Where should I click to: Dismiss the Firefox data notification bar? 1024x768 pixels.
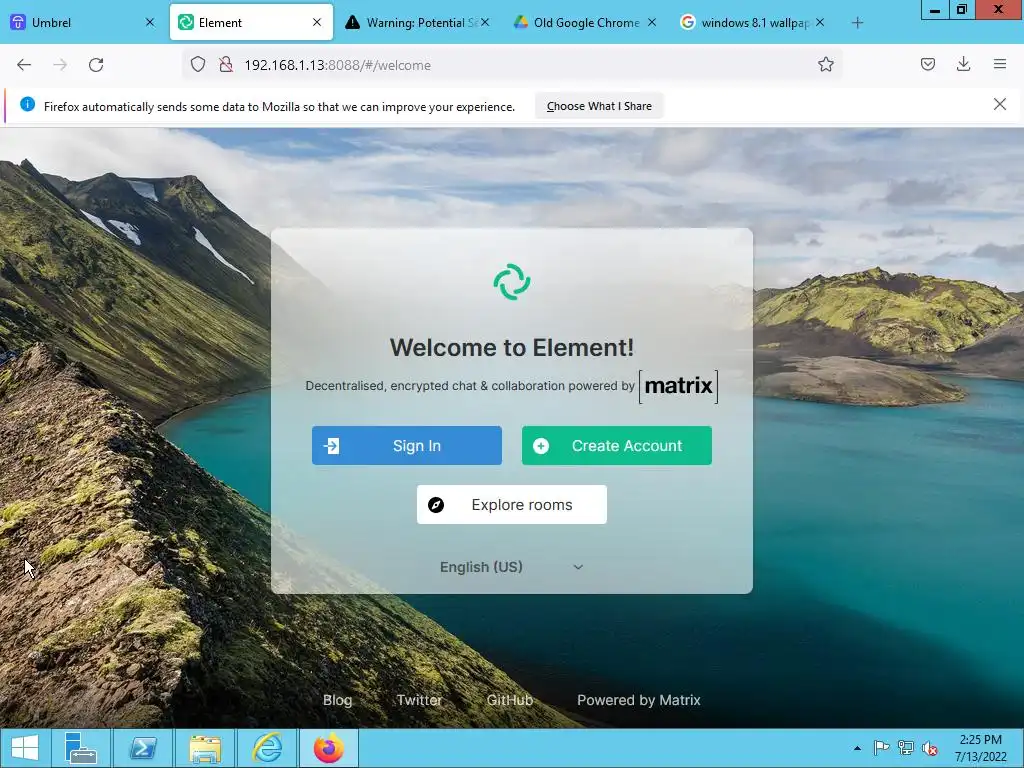1000,104
